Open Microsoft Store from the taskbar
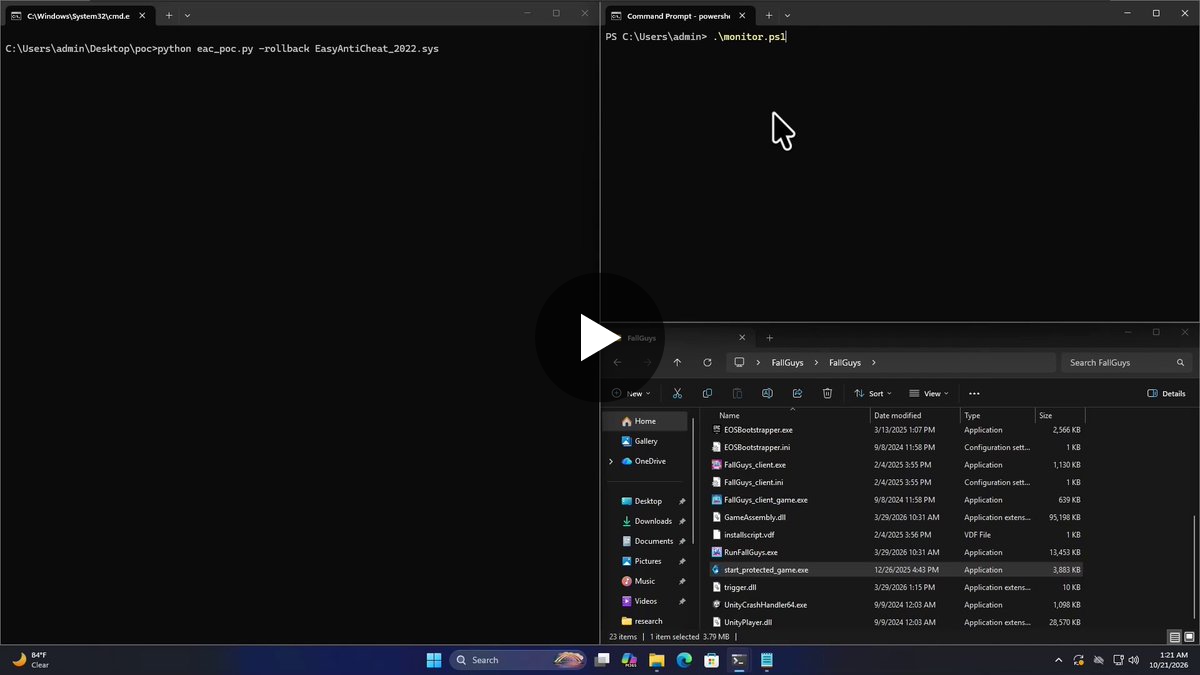 [711, 660]
